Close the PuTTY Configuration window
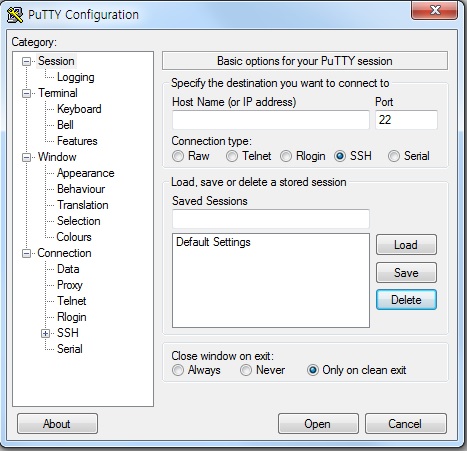This screenshot has height=453, width=467. pos(434,10)
